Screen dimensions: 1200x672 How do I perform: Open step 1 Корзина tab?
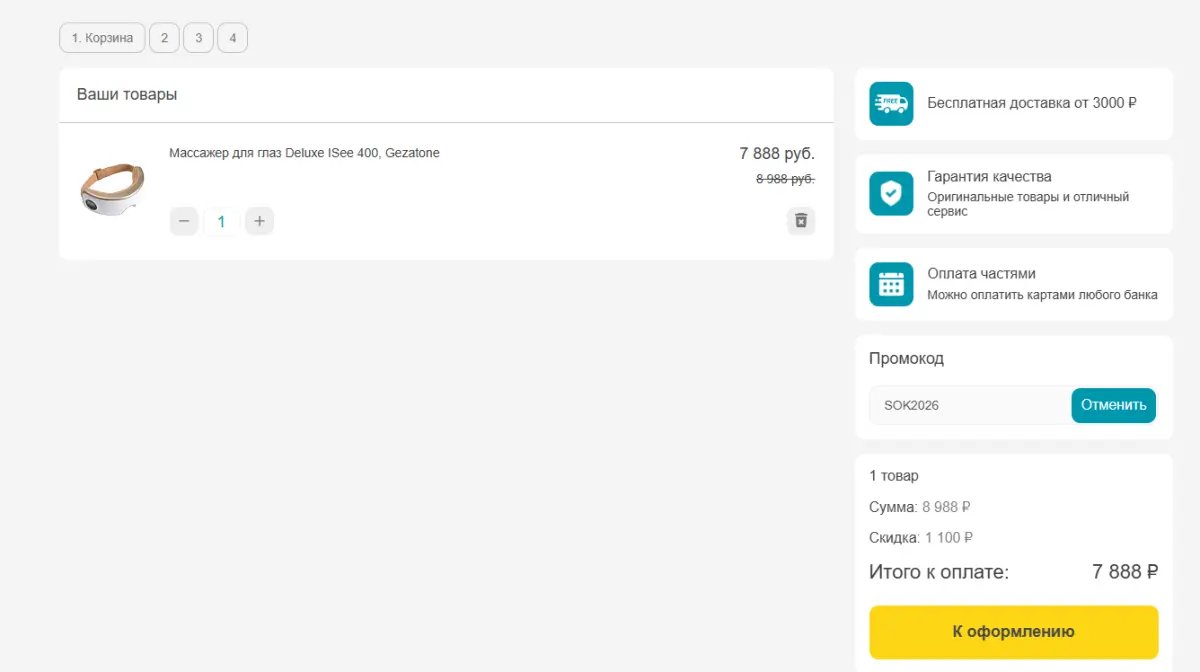102,38
